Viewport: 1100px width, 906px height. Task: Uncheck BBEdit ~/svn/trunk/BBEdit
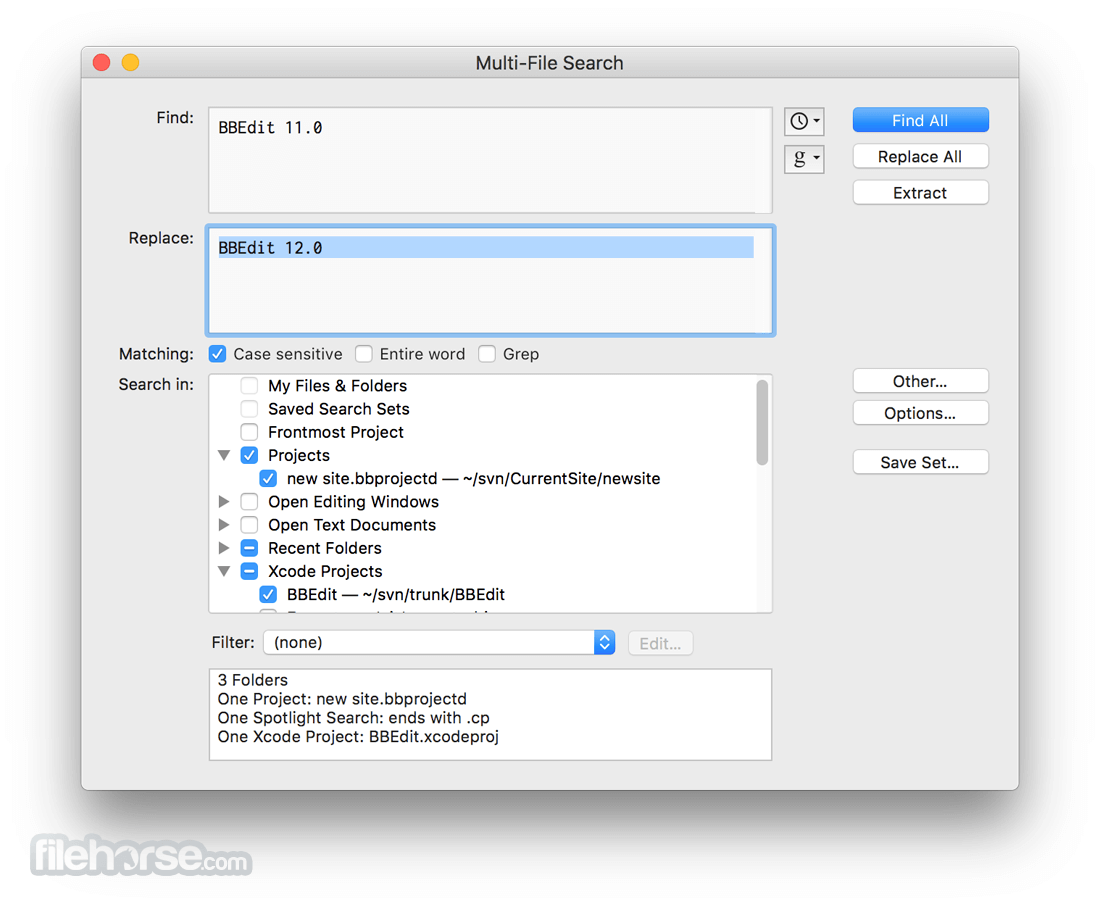click(x=268, y=594)
